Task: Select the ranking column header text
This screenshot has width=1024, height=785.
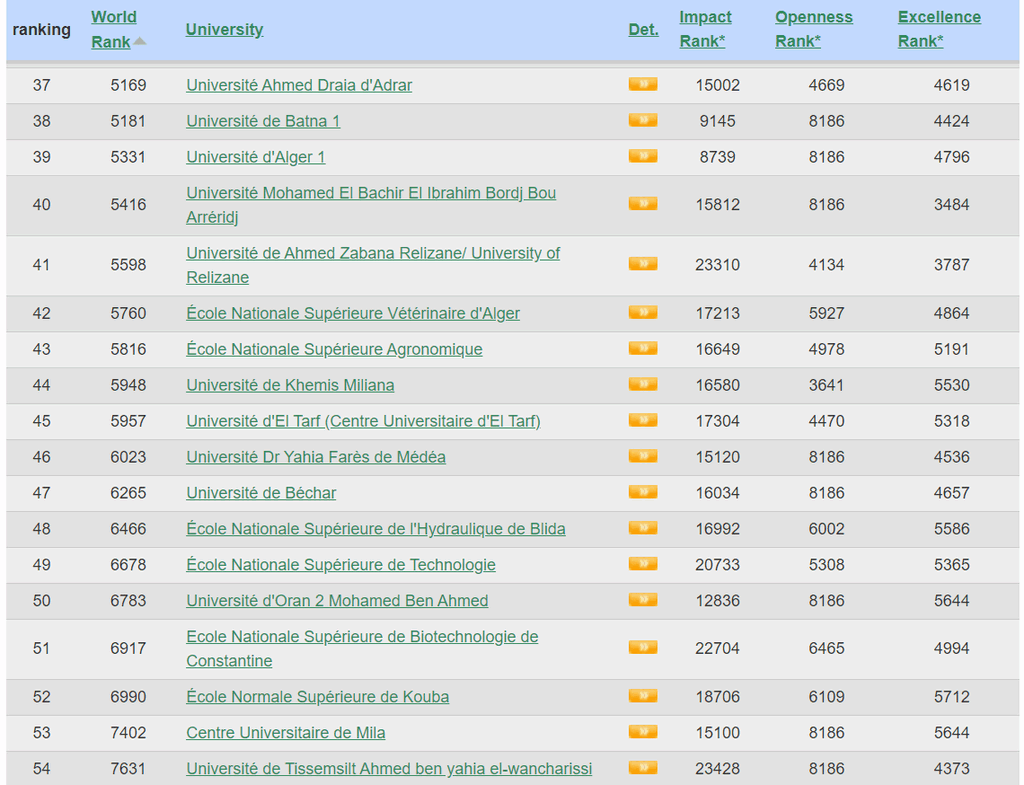Action: (41, 29)
